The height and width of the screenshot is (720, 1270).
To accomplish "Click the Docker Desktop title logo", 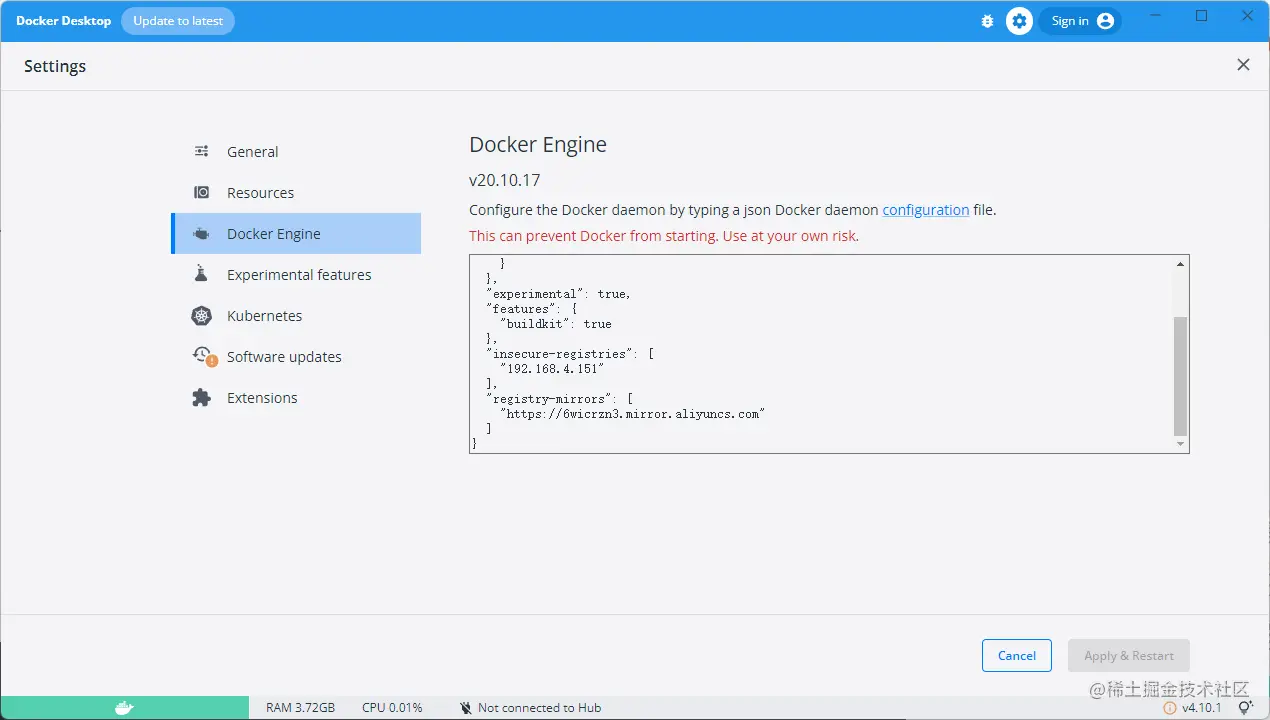I will [63, 21].
